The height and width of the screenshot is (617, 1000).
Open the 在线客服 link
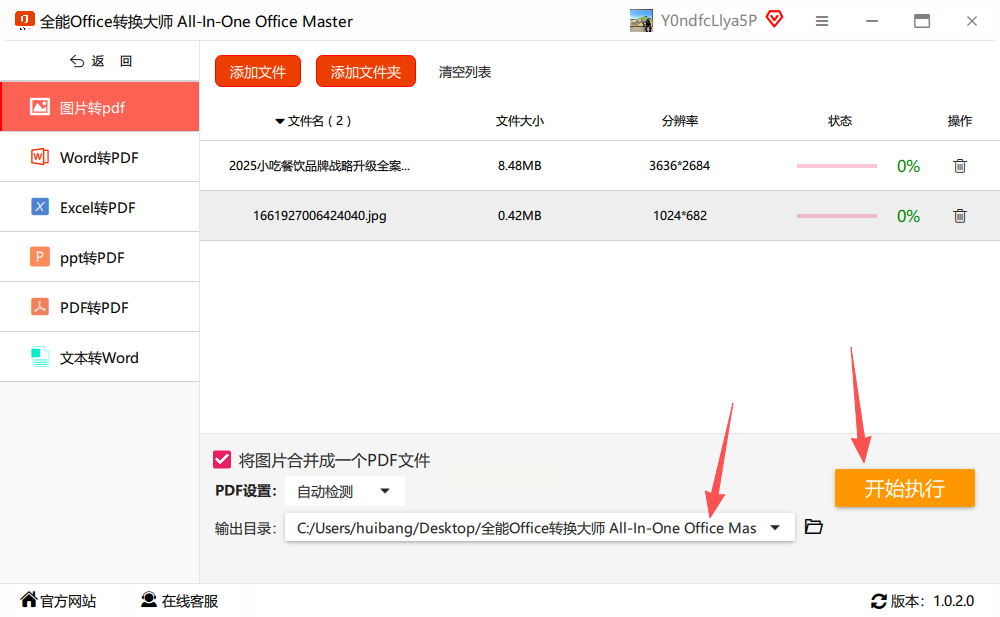[x=180, y=600]
